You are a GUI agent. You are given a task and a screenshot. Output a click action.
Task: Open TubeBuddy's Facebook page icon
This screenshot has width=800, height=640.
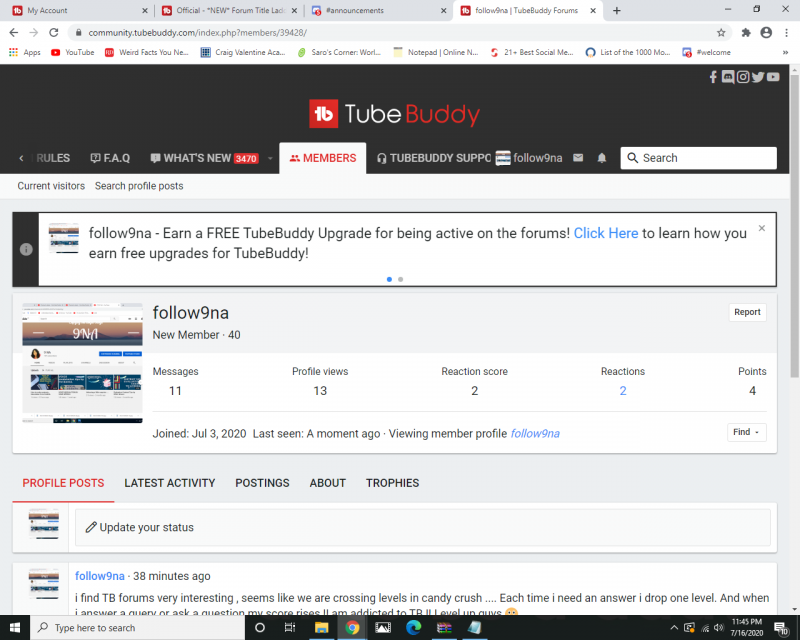pyautogui.click(x=713, y=77)
